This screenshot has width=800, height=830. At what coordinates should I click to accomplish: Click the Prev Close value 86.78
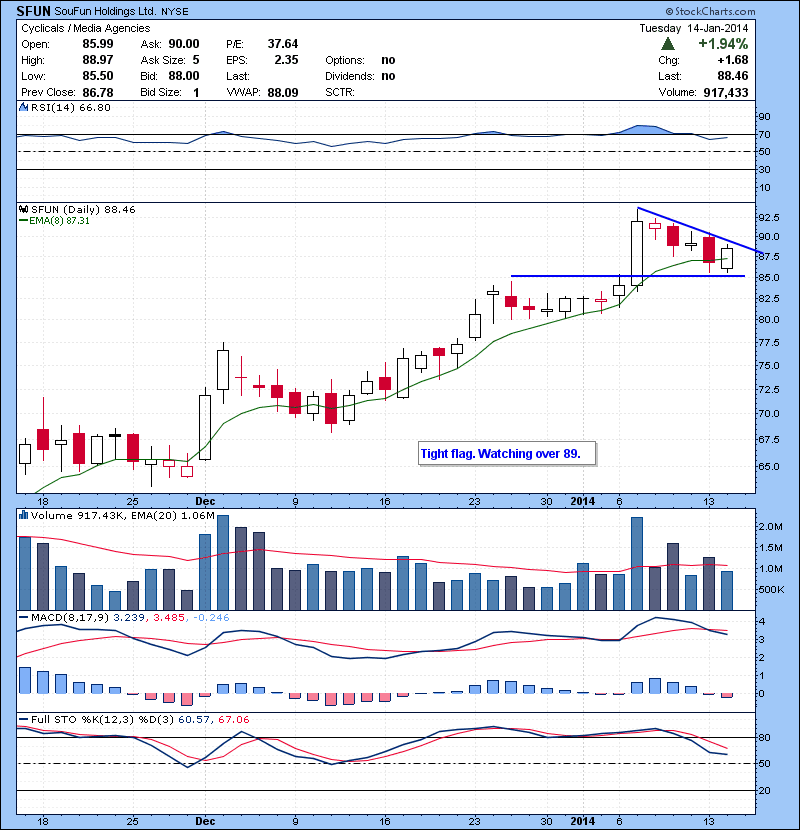pyautogui.click(x=98, y=93)
